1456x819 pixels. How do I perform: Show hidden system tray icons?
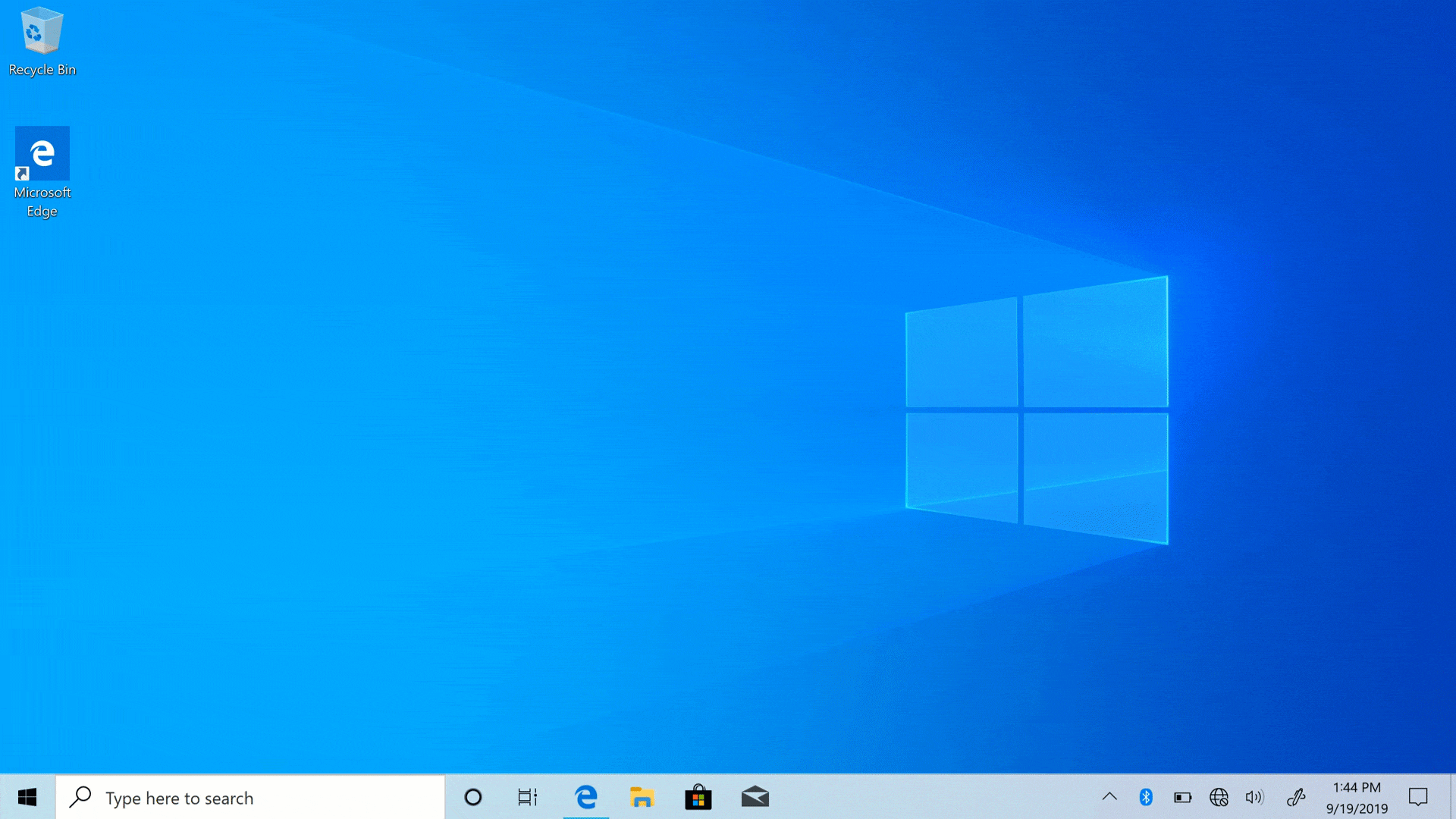[1109, 797]
